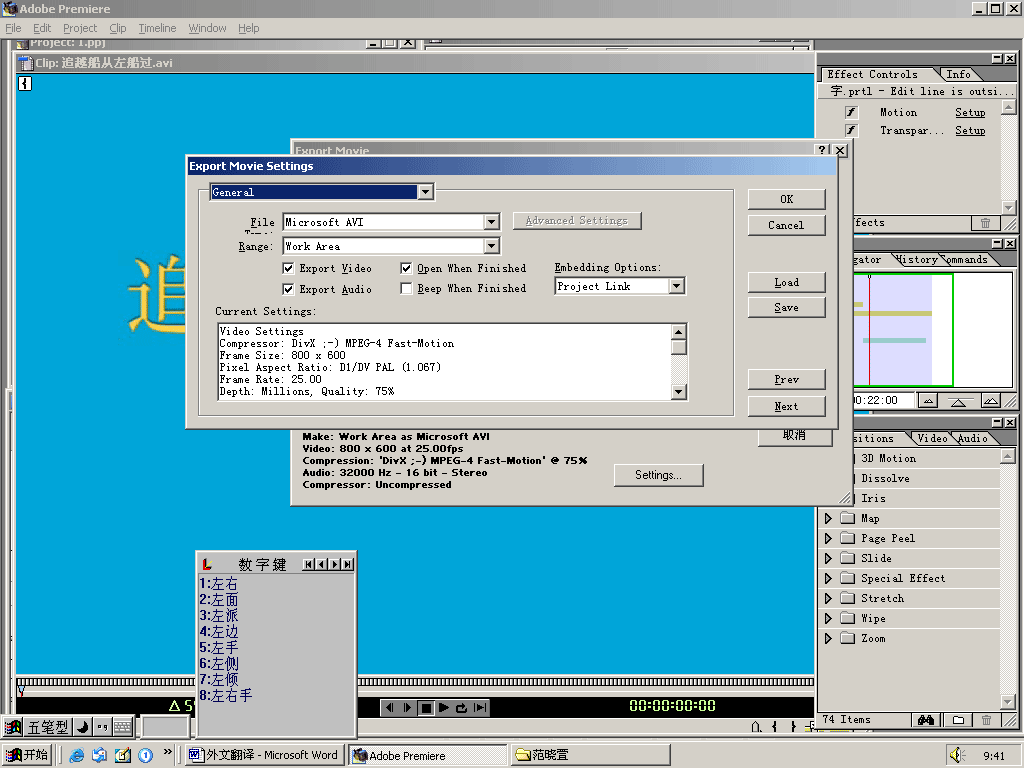Click the frame forward button in Clip window

(x=408, y=707)
